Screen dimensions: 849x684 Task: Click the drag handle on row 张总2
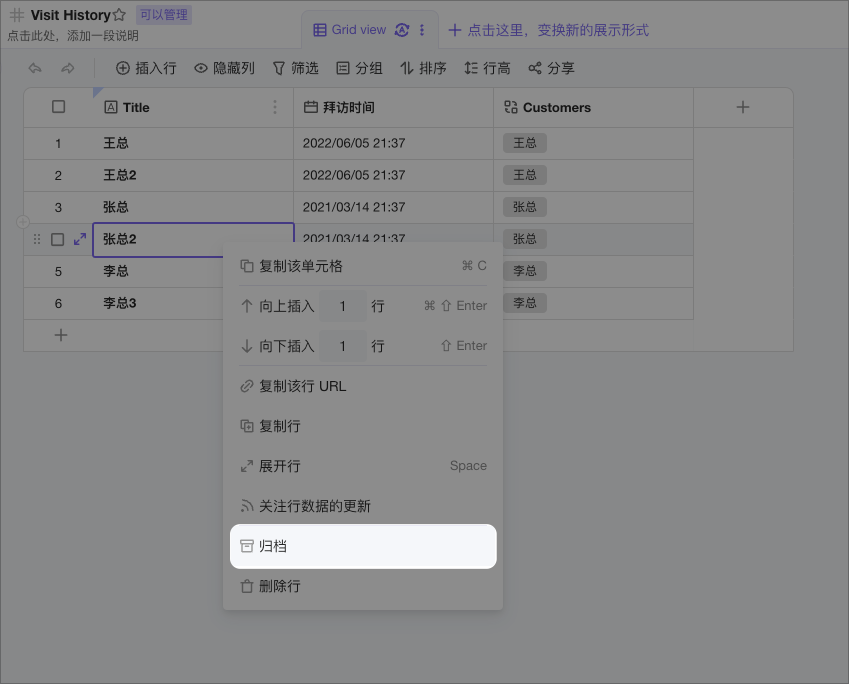tap(37, 240)
